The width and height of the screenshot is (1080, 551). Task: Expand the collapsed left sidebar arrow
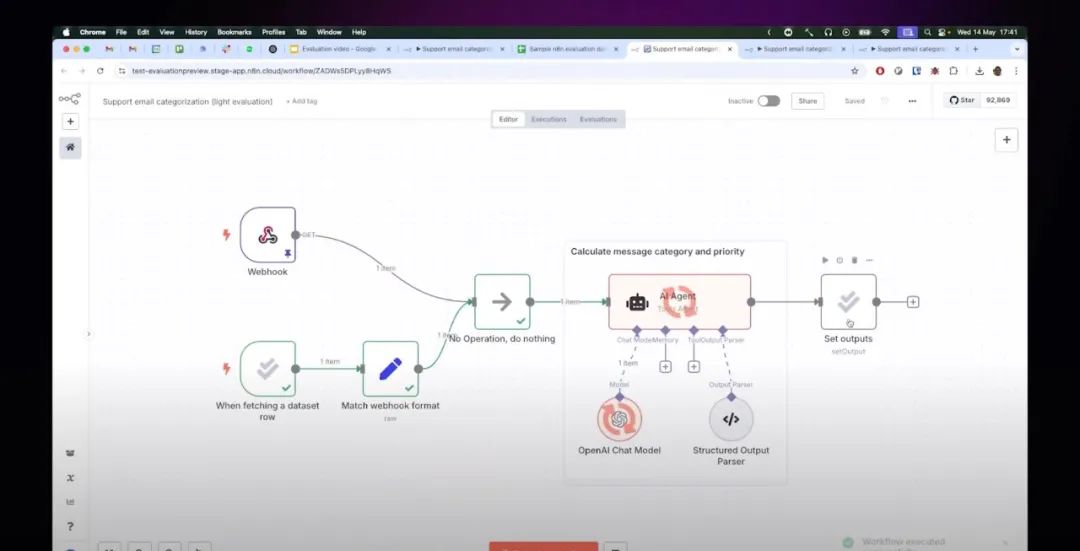click(88, 334)
